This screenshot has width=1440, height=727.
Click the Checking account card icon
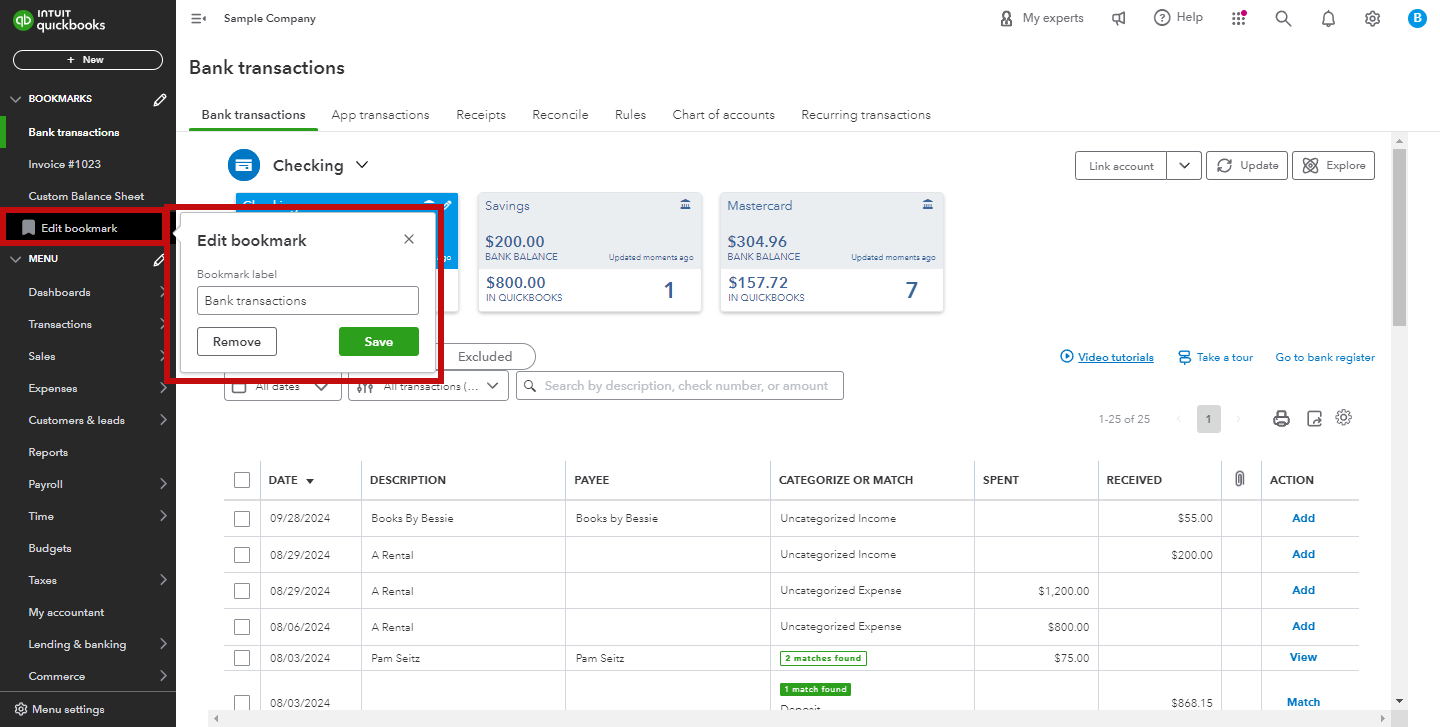pyautogui.click(x=243, y=165)
